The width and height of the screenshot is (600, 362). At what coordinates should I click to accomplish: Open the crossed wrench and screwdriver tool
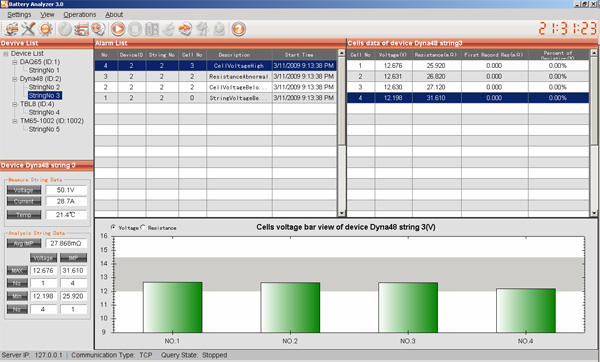28,29
